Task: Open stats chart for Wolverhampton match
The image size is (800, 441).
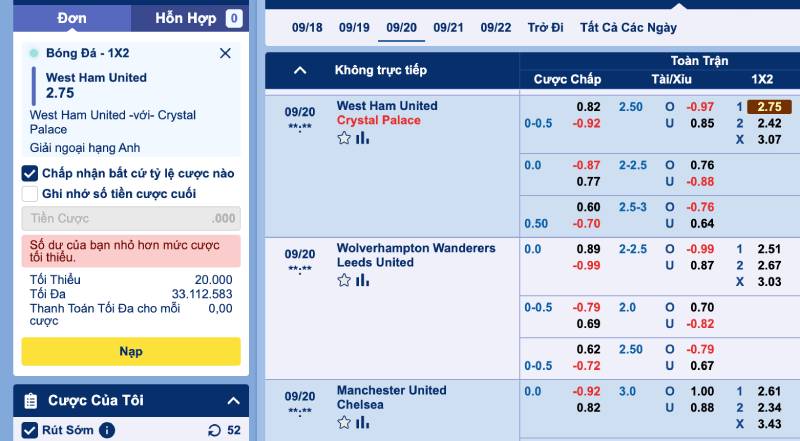Action: tap(362, 280)
